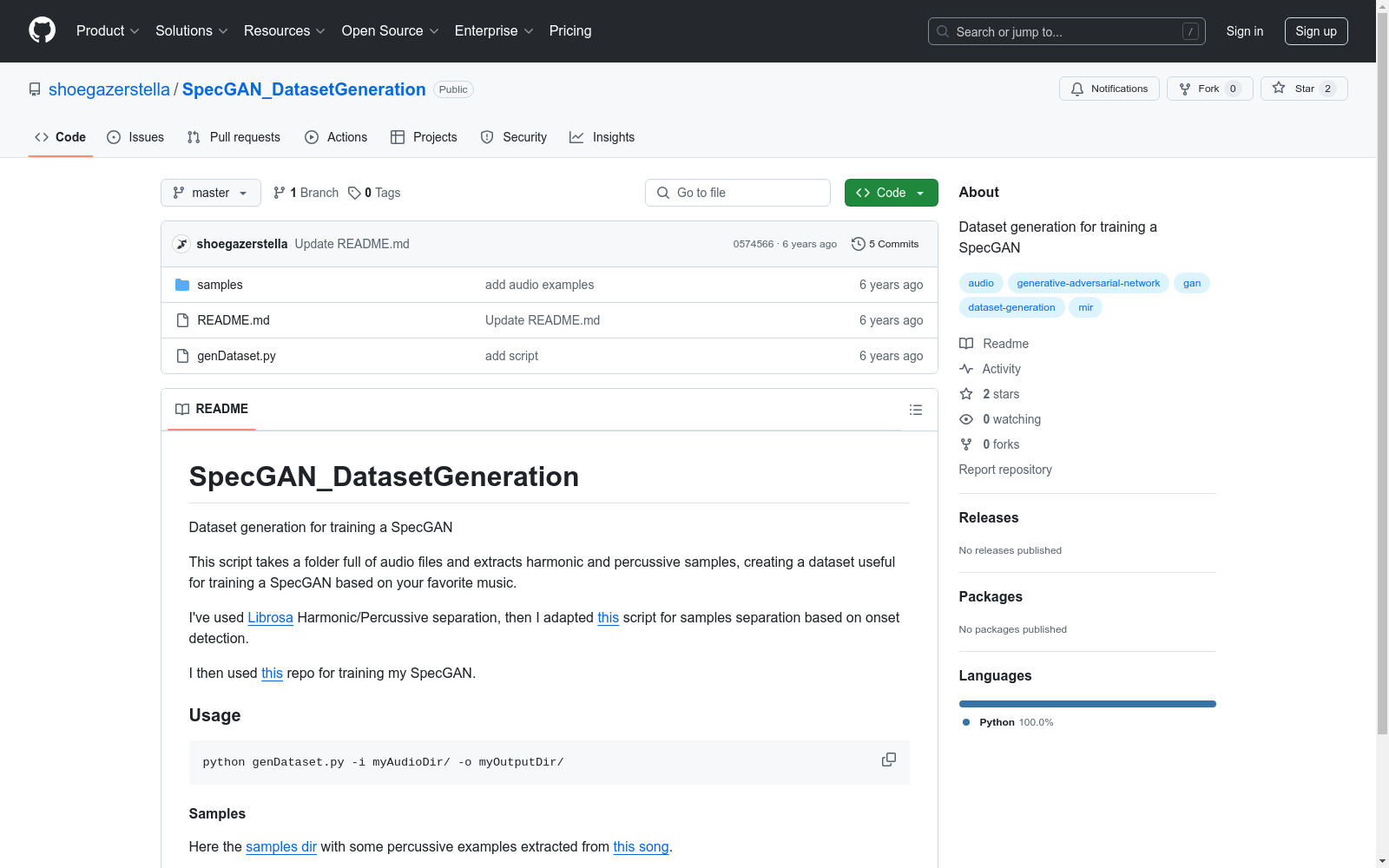The width and height of the screenshot is (1389, 868).
Task: Open the SpecGAN_DatasetGeneration repository title link
Action: click(x=304, y=89)
